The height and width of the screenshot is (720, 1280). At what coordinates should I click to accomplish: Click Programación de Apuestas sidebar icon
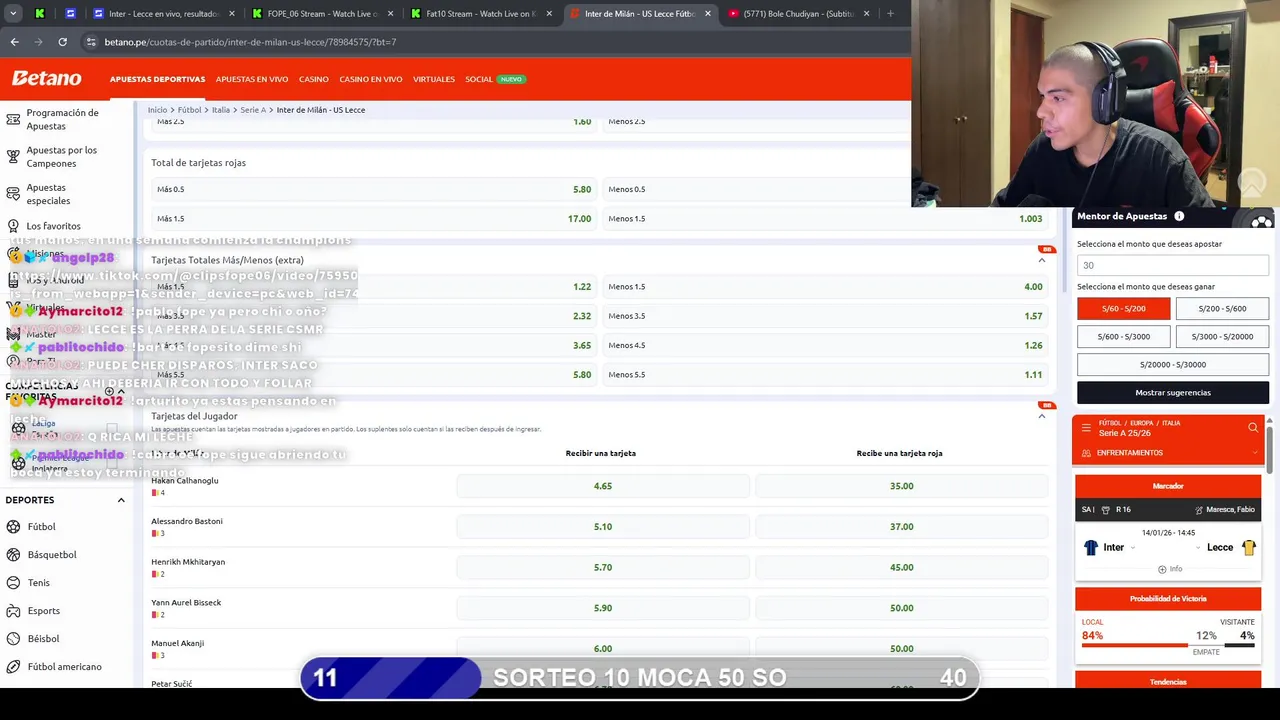(x=13, y=120)
